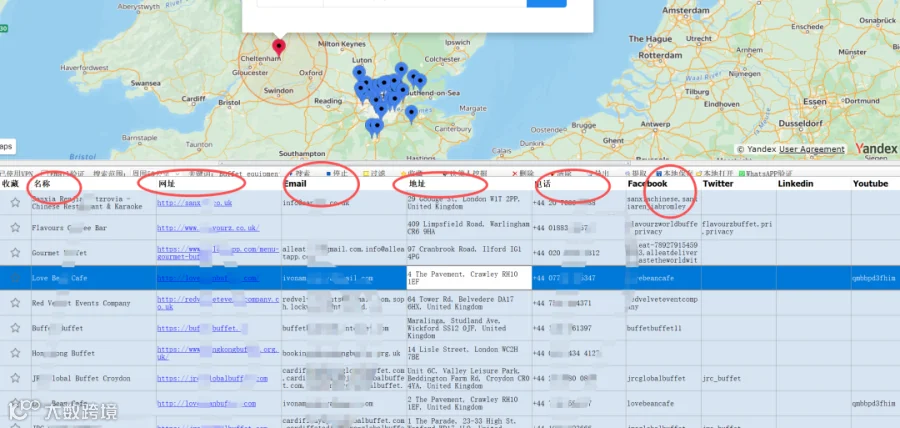Sort by the 网址 column header
Screen dimensions: 900x428
[x=167, y=184]
